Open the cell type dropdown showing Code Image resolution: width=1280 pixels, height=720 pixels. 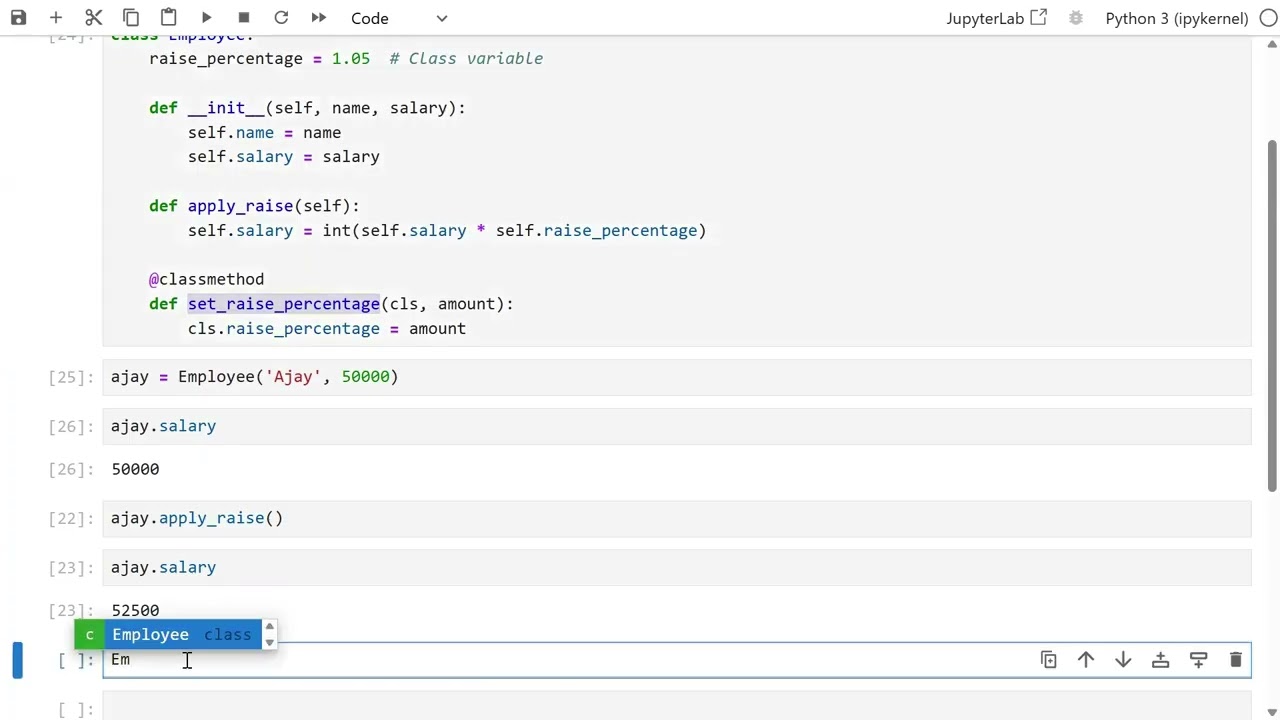pyautogui.click(x=399, y=18)
